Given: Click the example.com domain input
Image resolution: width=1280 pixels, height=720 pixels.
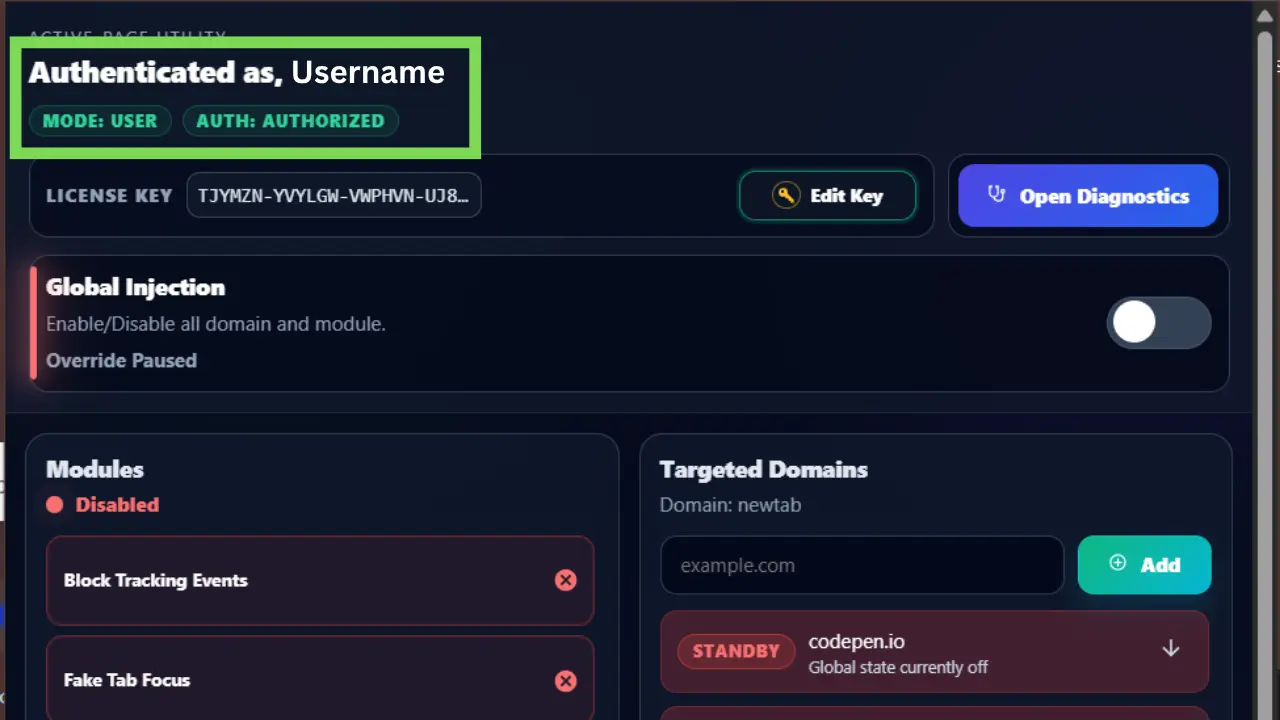Looking at the screenshot, I should (x=862, y=565).
